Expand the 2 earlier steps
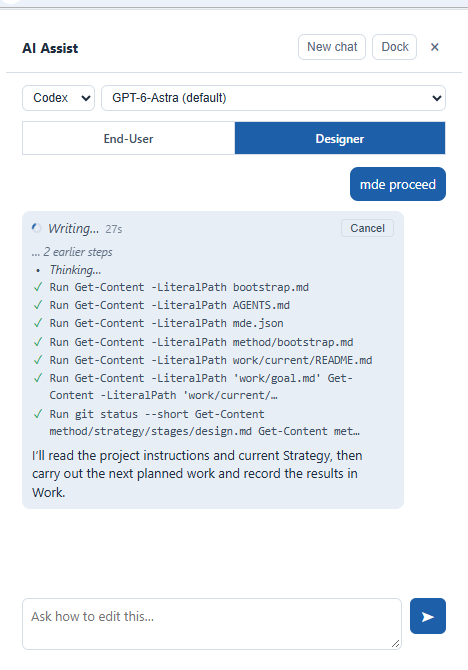 pyautogui.click(x=72, y=252)
